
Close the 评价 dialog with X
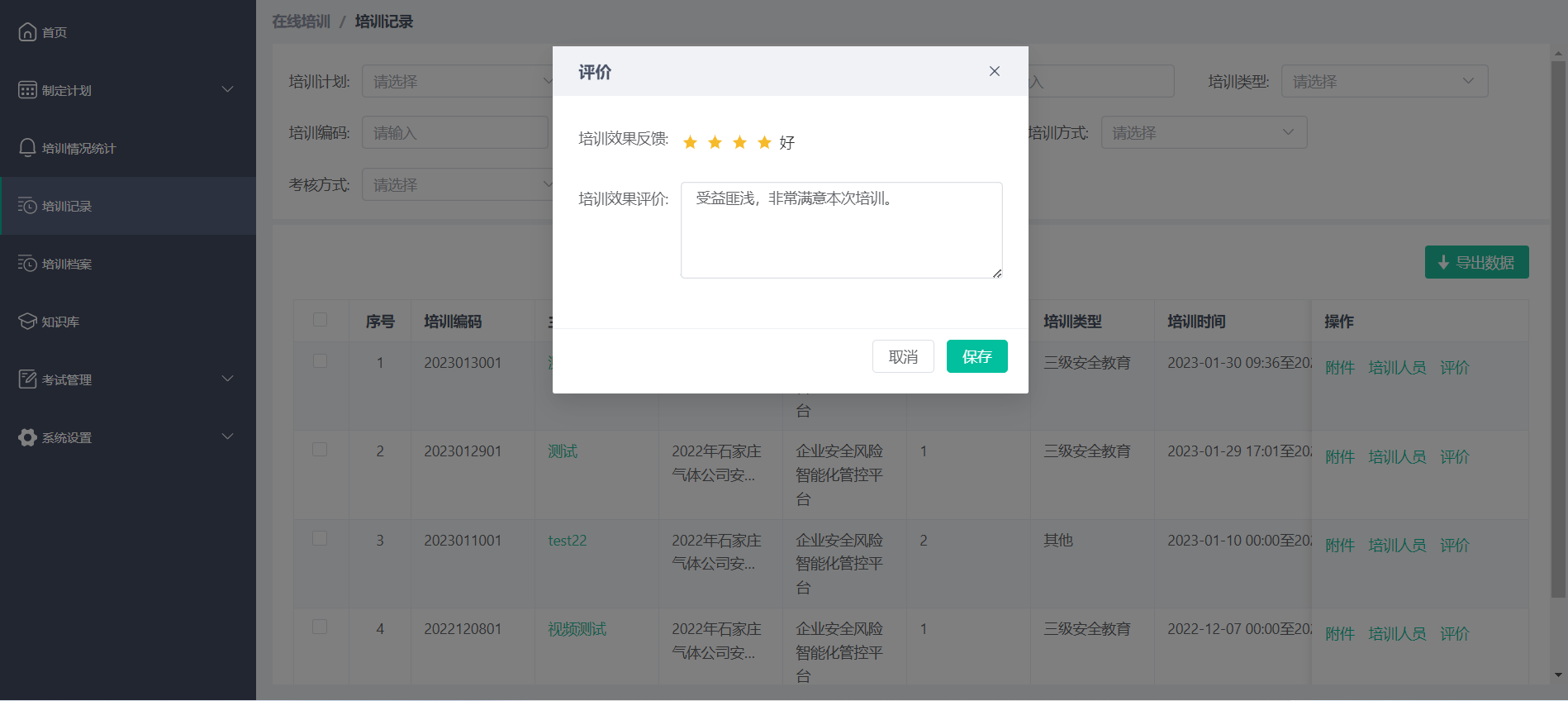click(x=995, y=71)
